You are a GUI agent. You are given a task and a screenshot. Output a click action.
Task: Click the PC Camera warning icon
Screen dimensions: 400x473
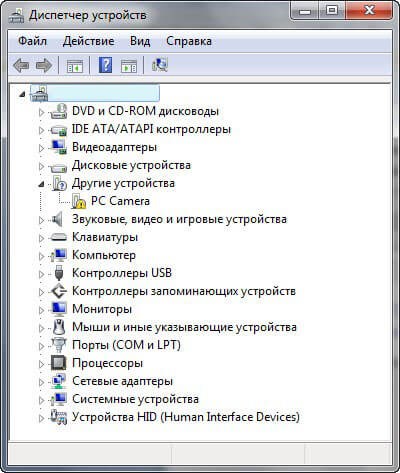pyautogui.click(x=78, y=201)
